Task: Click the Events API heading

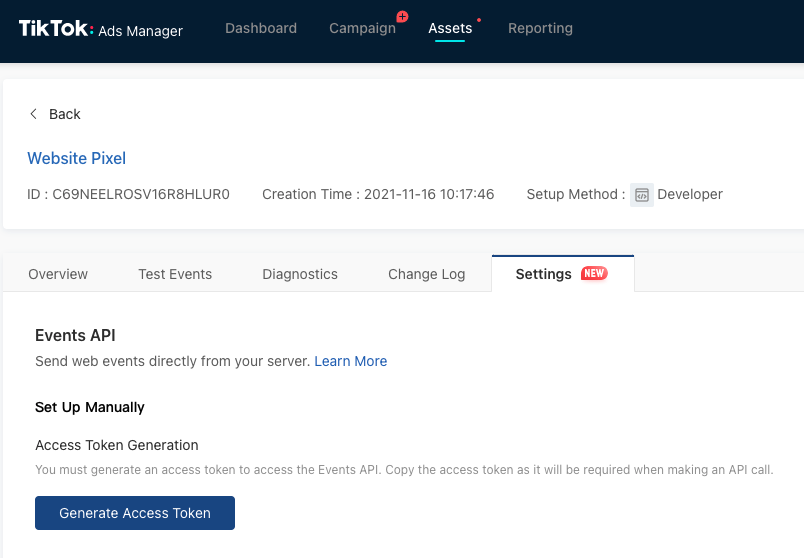Action: click(75, 335)
